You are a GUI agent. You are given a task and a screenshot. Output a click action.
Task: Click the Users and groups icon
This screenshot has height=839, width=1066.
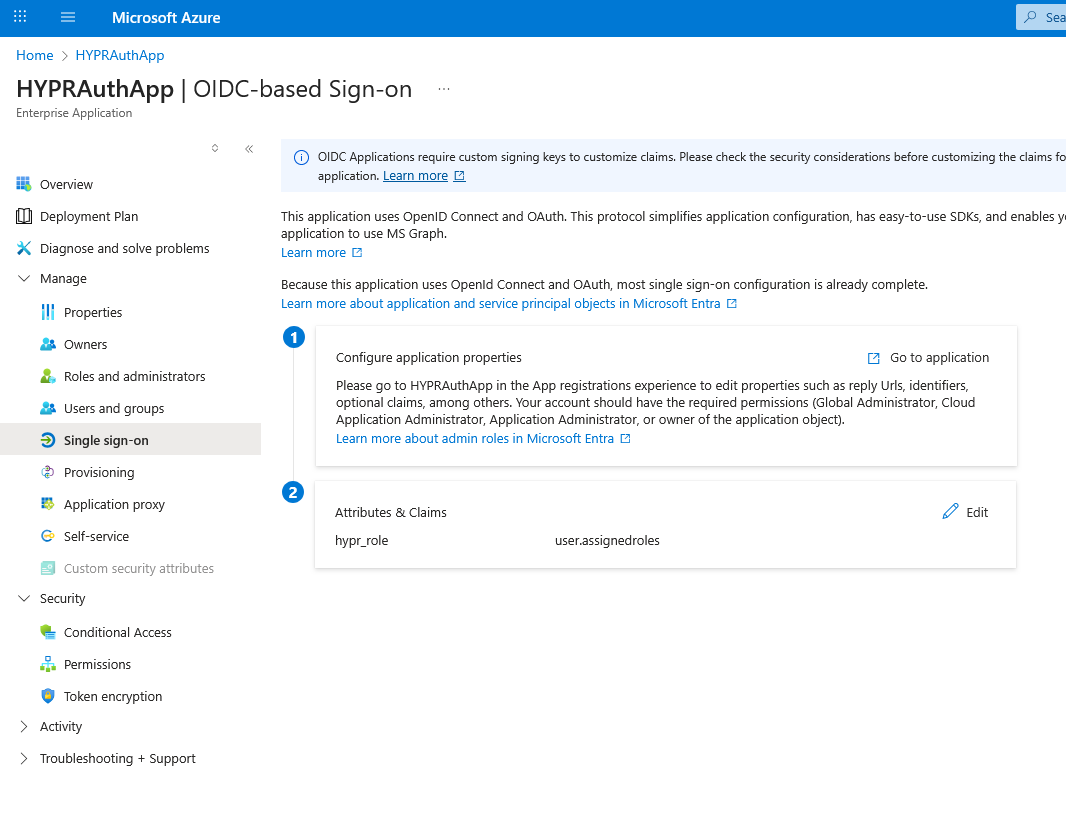[x=48, y=408]
